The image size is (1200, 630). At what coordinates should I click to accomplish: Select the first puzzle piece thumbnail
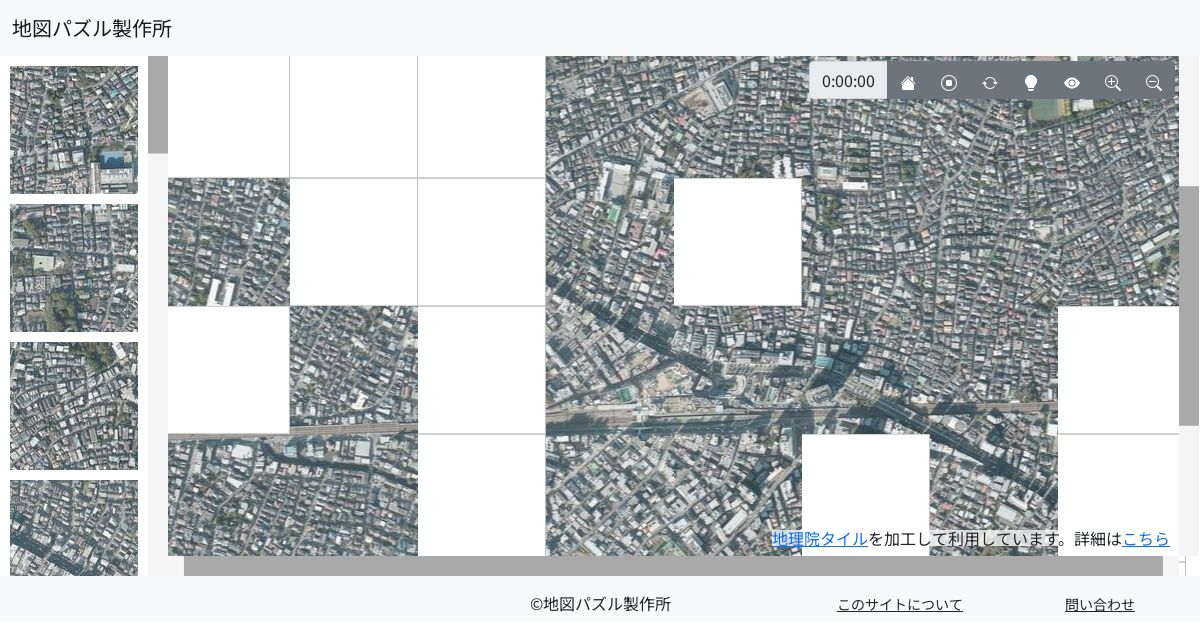point(74,130)
